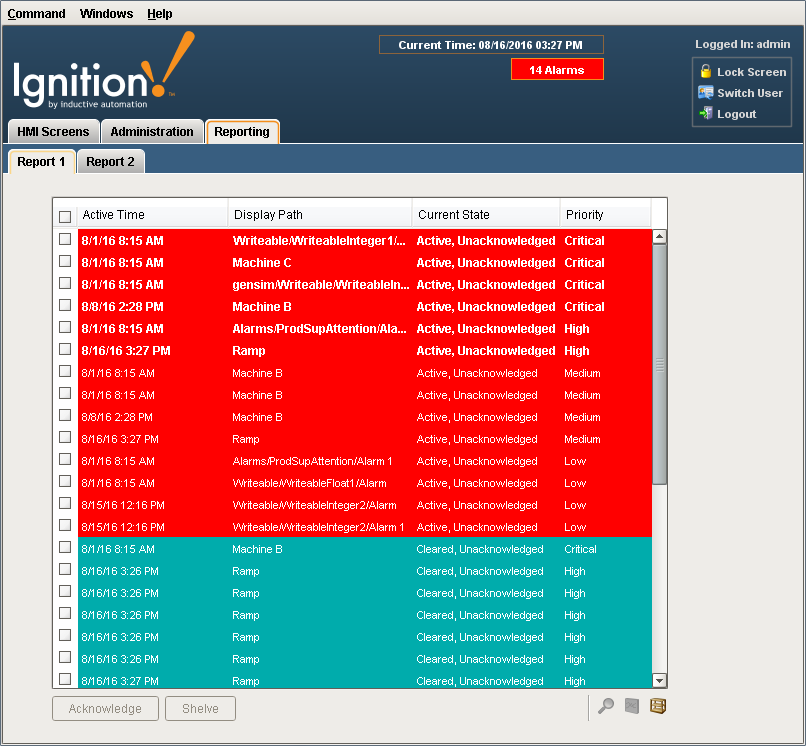
Task: Click the Logout door icon
Action: click(x=704, y=113)
